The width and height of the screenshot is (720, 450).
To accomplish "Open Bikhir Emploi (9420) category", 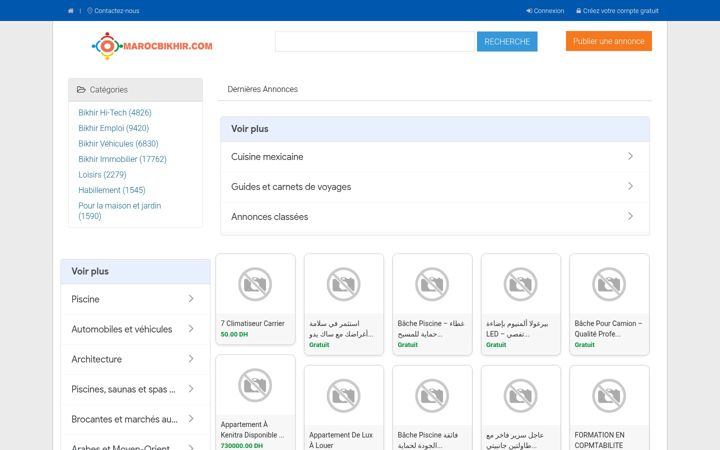I will pos(113,128).
